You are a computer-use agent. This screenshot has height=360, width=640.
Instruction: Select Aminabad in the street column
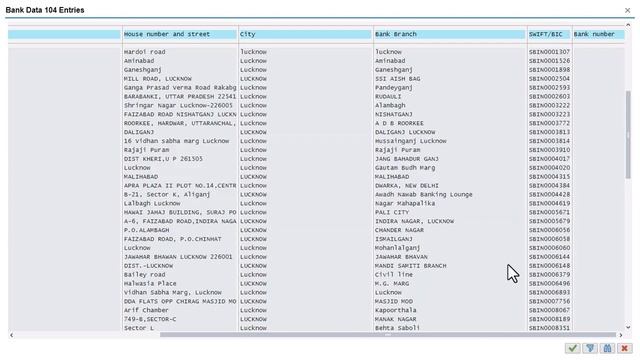point(139,61)
